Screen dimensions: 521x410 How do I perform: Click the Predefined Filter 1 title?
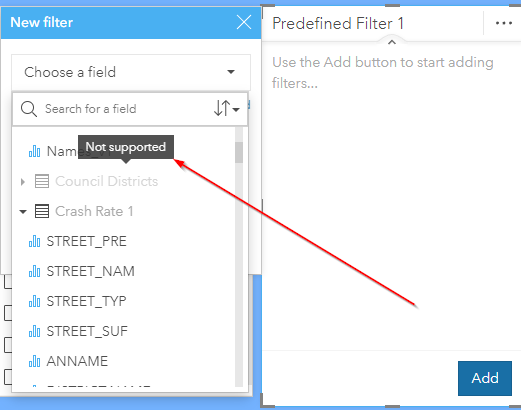[338, 23]
